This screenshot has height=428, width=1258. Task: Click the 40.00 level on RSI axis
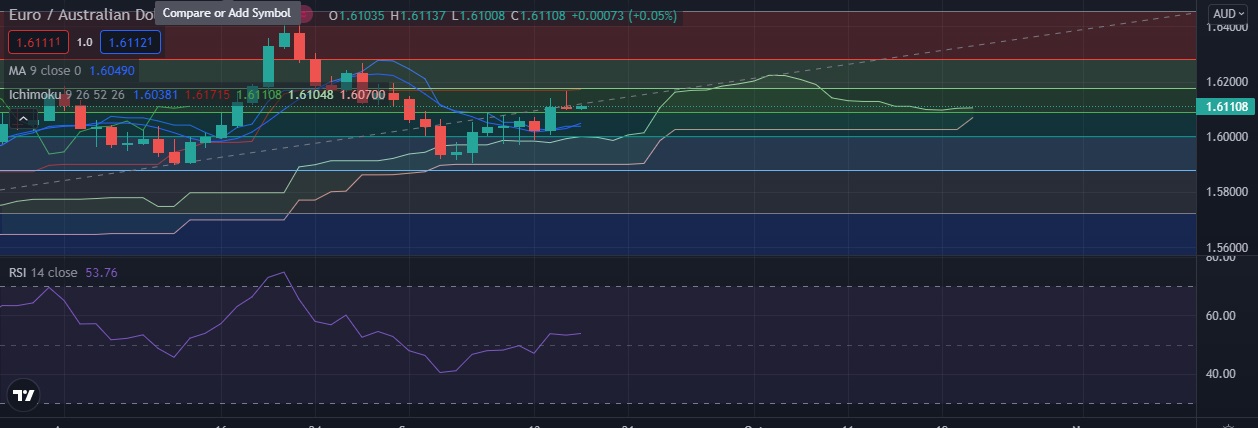1222,374
